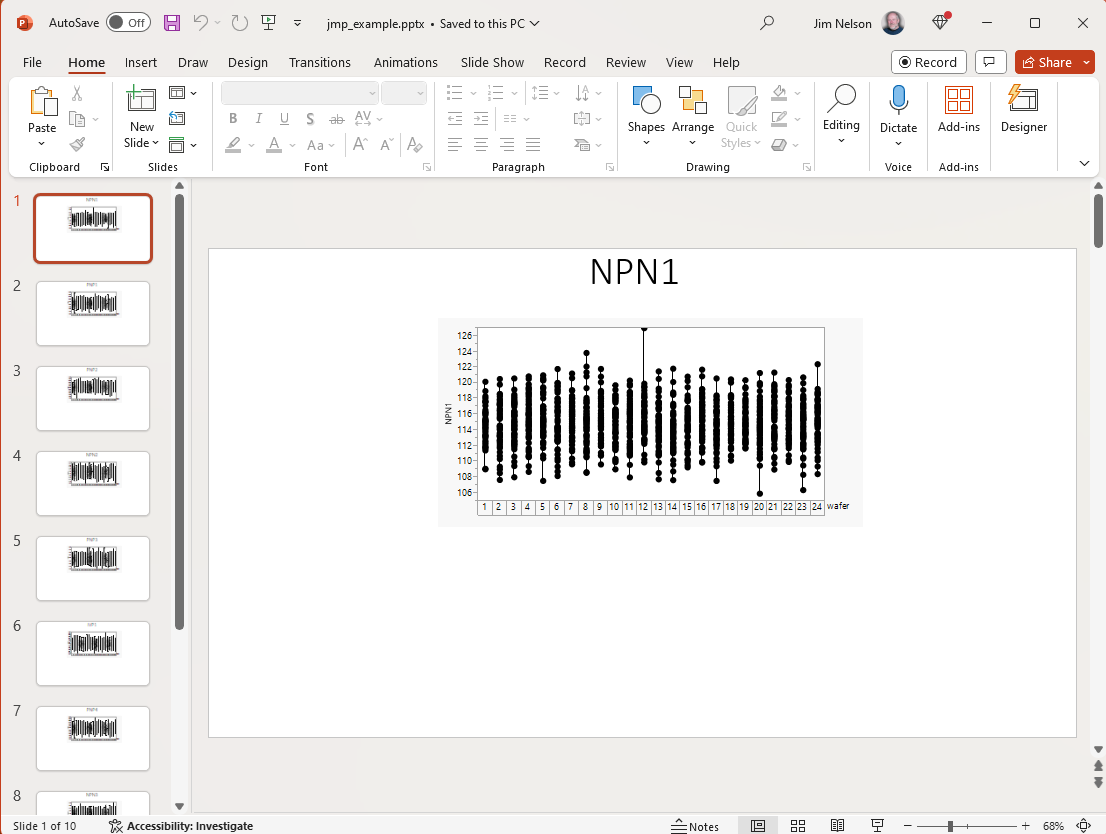Click the Format Painter icon
1106x834 pixels.
click(x=77, y=144)
